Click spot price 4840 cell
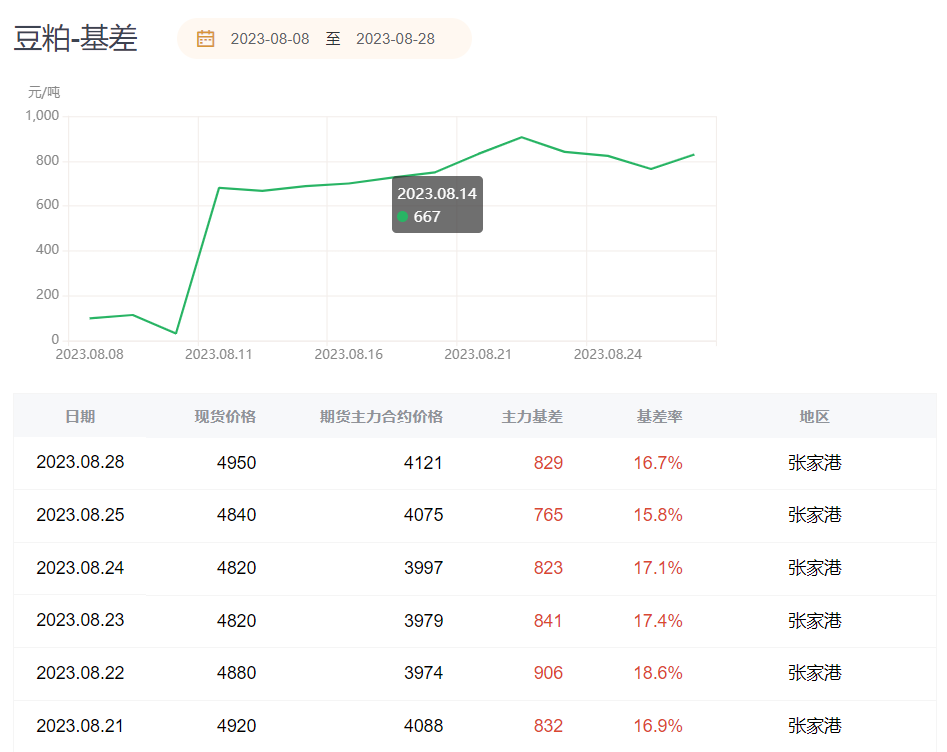The width and height of the screenshot is (947, 752). (x=237, y=515)
